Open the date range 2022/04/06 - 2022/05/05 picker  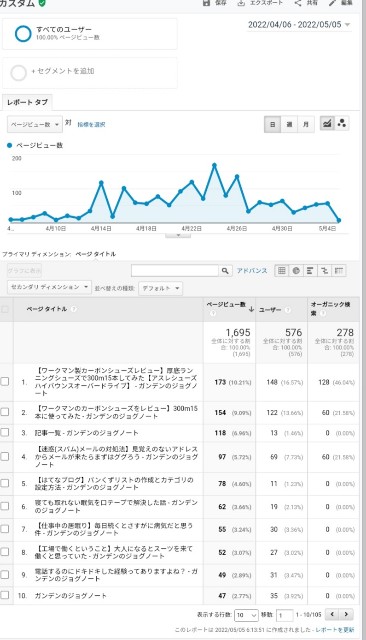(x=299, y=24)
